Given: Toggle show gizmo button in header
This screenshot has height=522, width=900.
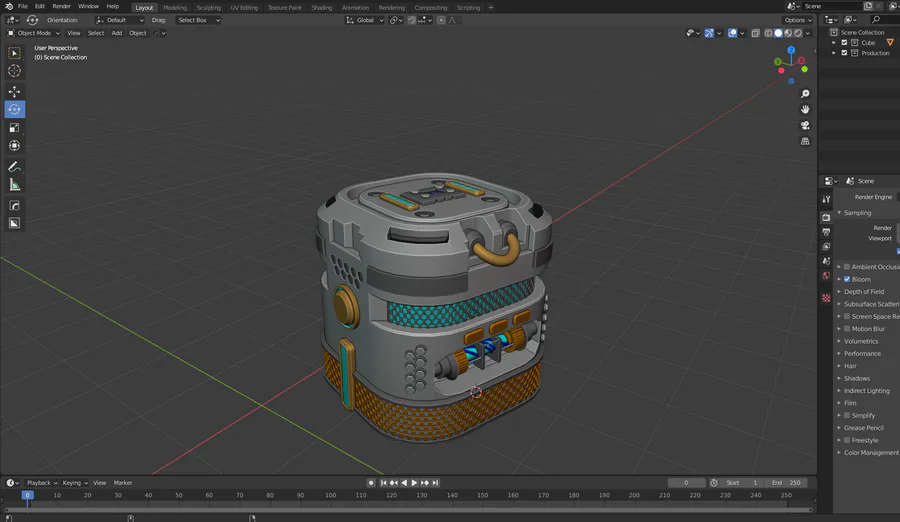Looking at the screenshot, I should click(709, 33).
